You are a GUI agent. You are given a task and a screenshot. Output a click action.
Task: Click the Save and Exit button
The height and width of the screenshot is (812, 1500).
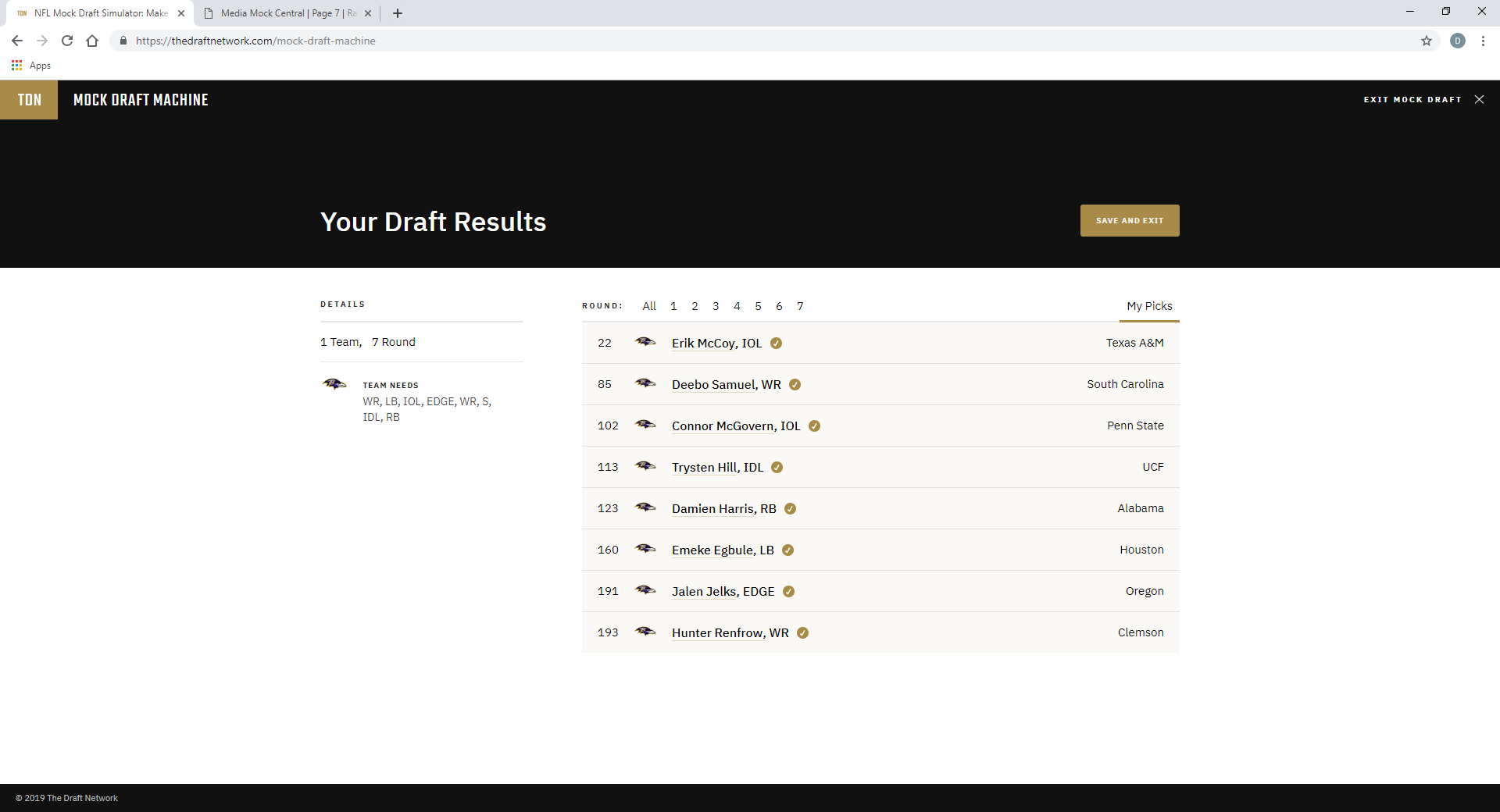(1130, 220)
